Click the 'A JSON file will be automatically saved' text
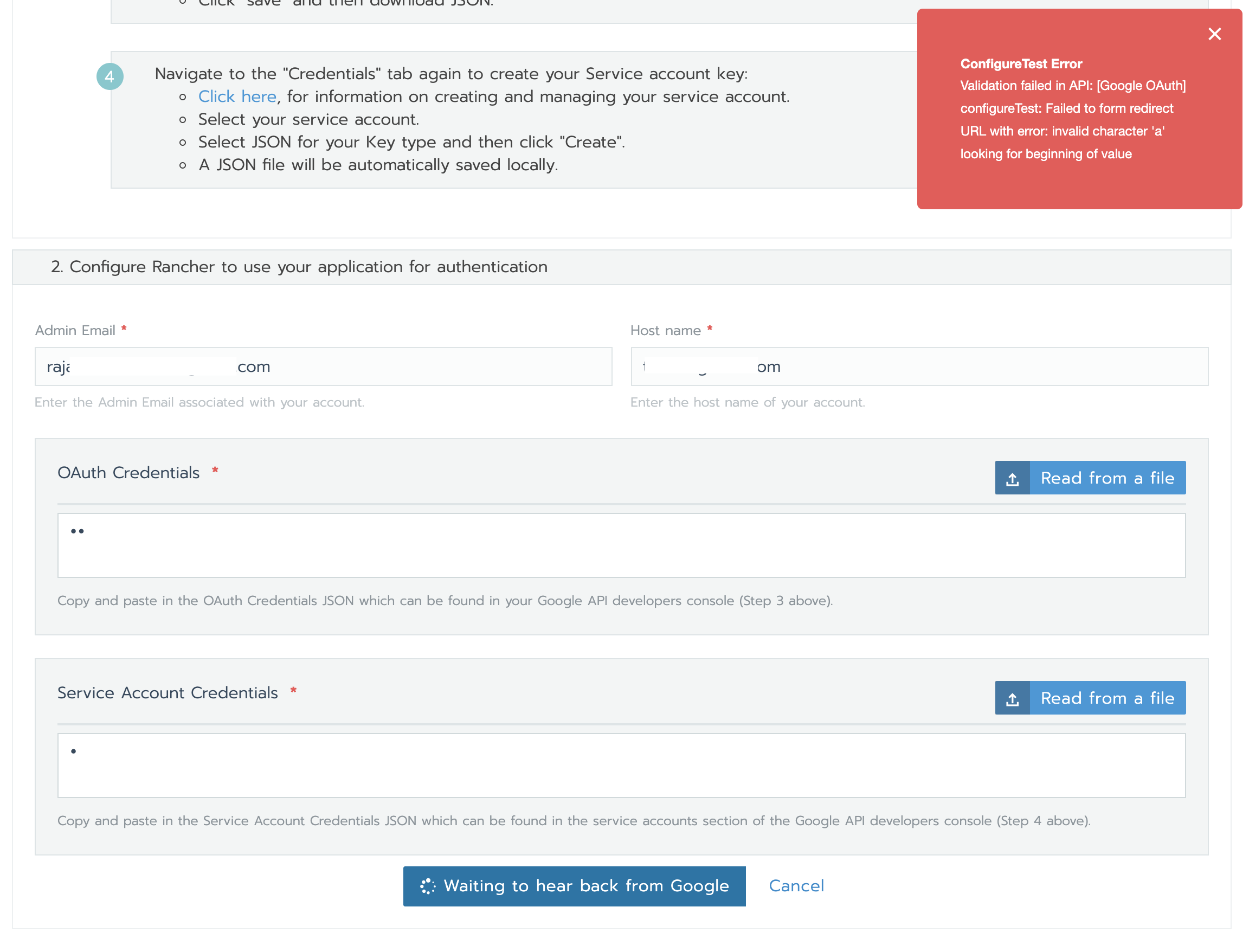The width and height of the screenshot is (1249, 952). 378,165
